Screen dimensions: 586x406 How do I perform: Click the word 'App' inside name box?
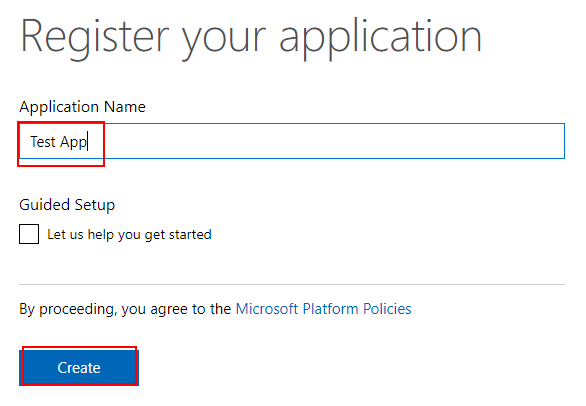pyautogui.click(x=73, y=142)
